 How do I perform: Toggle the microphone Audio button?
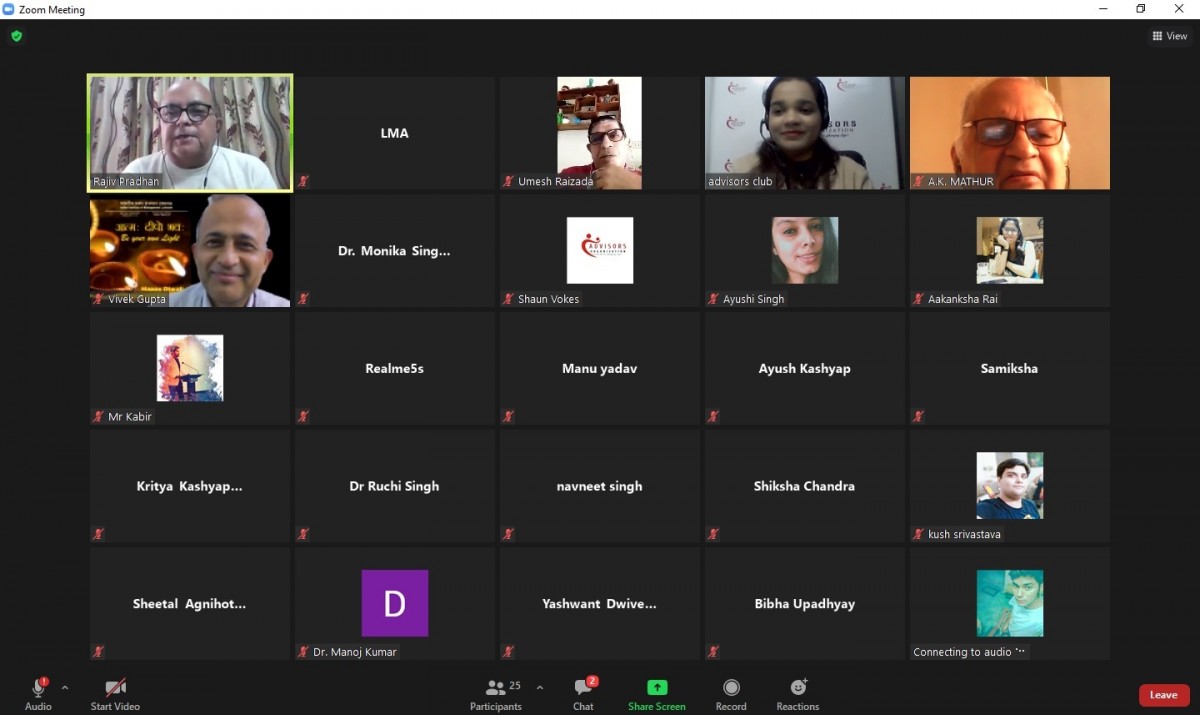click(x=38, y=694)
